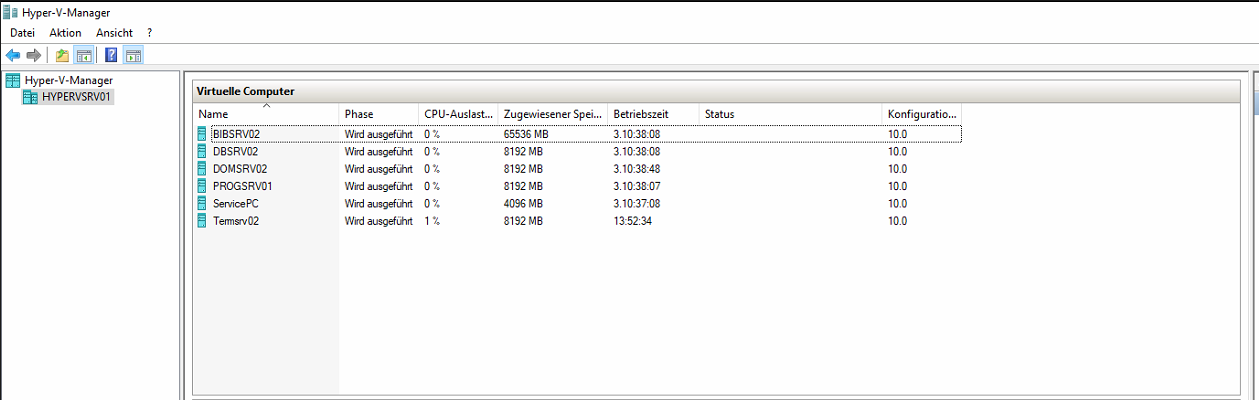Select the PROGSRV01 name cell
Image resolution: width=1259 pixels, height=400 pixels.
click(243, 186)
